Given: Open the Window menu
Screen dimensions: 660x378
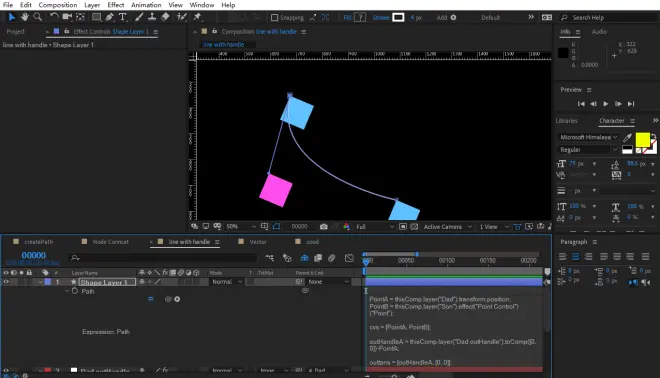Looking at the screenshot, I should coord(202,5).
